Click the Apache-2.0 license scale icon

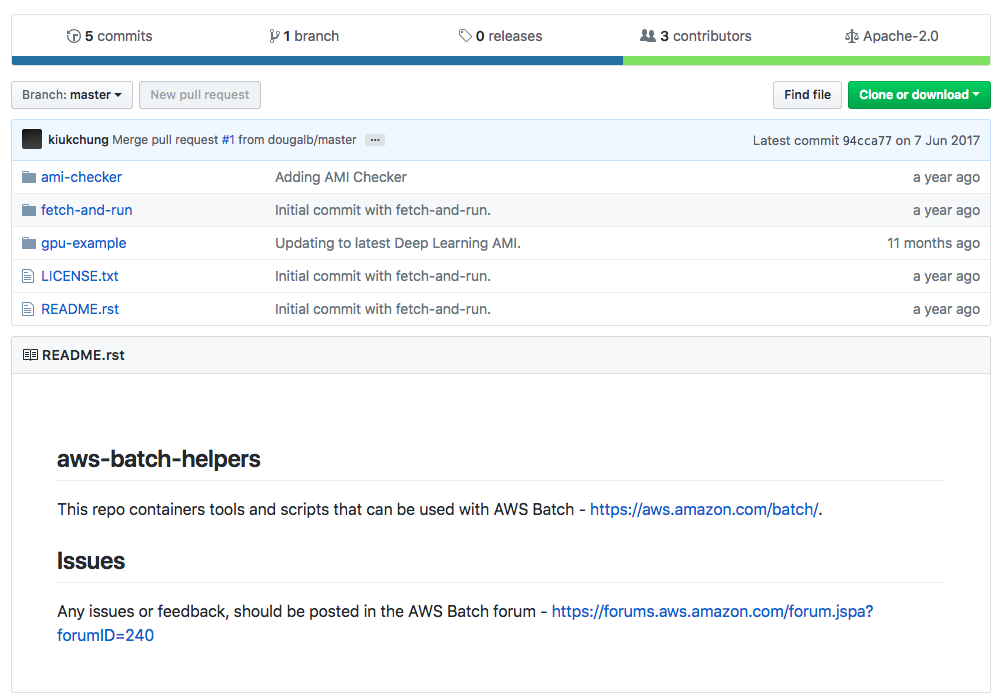(851, 36)
